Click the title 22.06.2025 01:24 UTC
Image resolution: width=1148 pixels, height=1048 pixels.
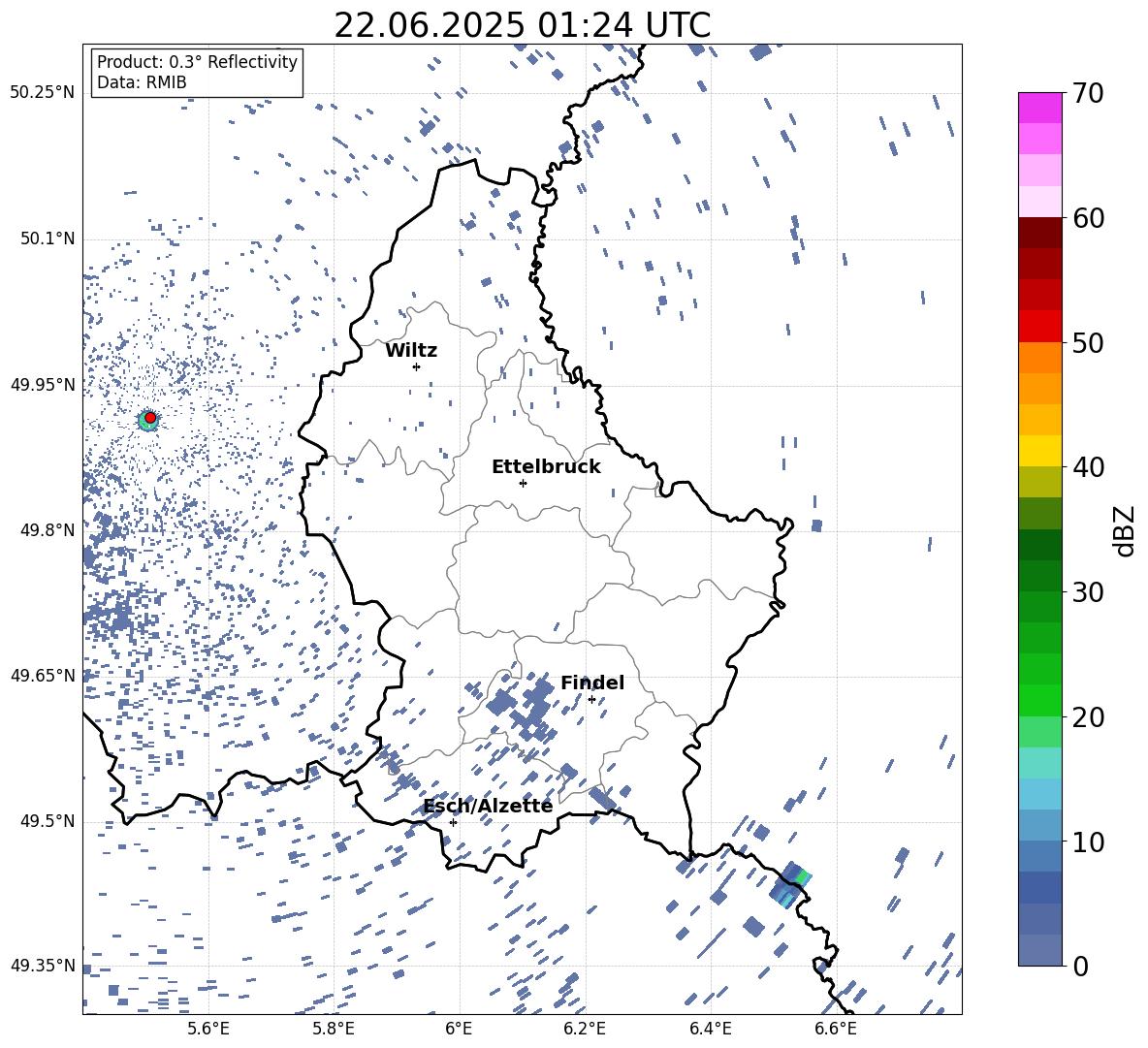[522, 25]
